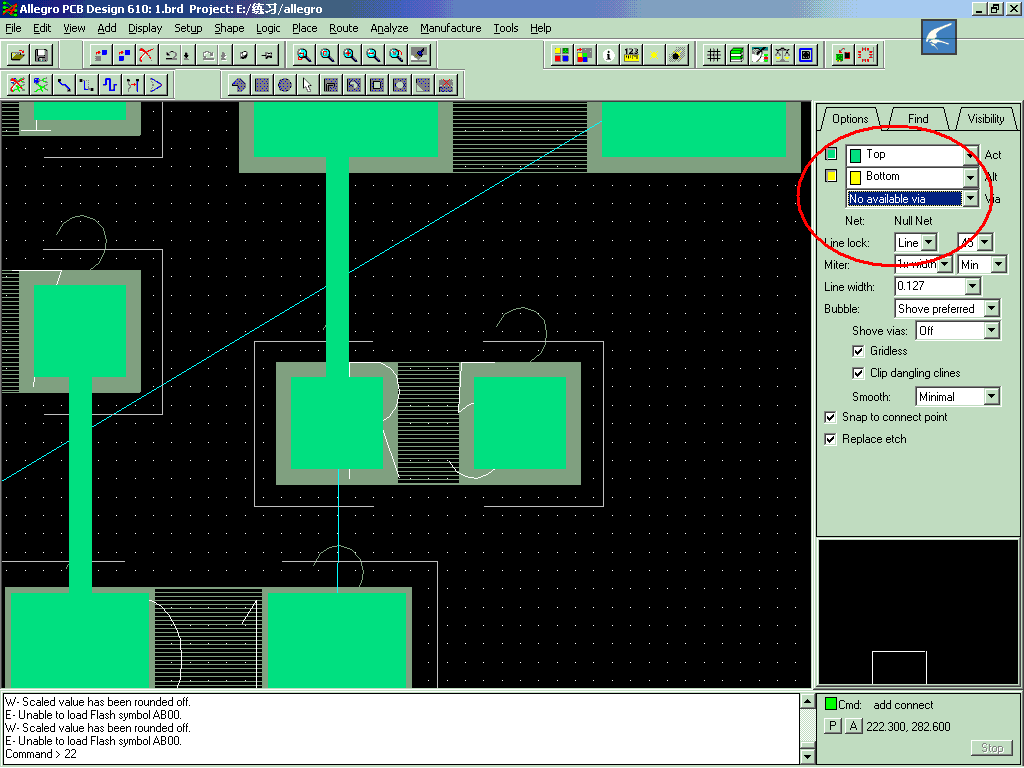This screenshot has height=768, width=1024.
Task: Click the Save floppy disk icon
Action: pos(41,55)
